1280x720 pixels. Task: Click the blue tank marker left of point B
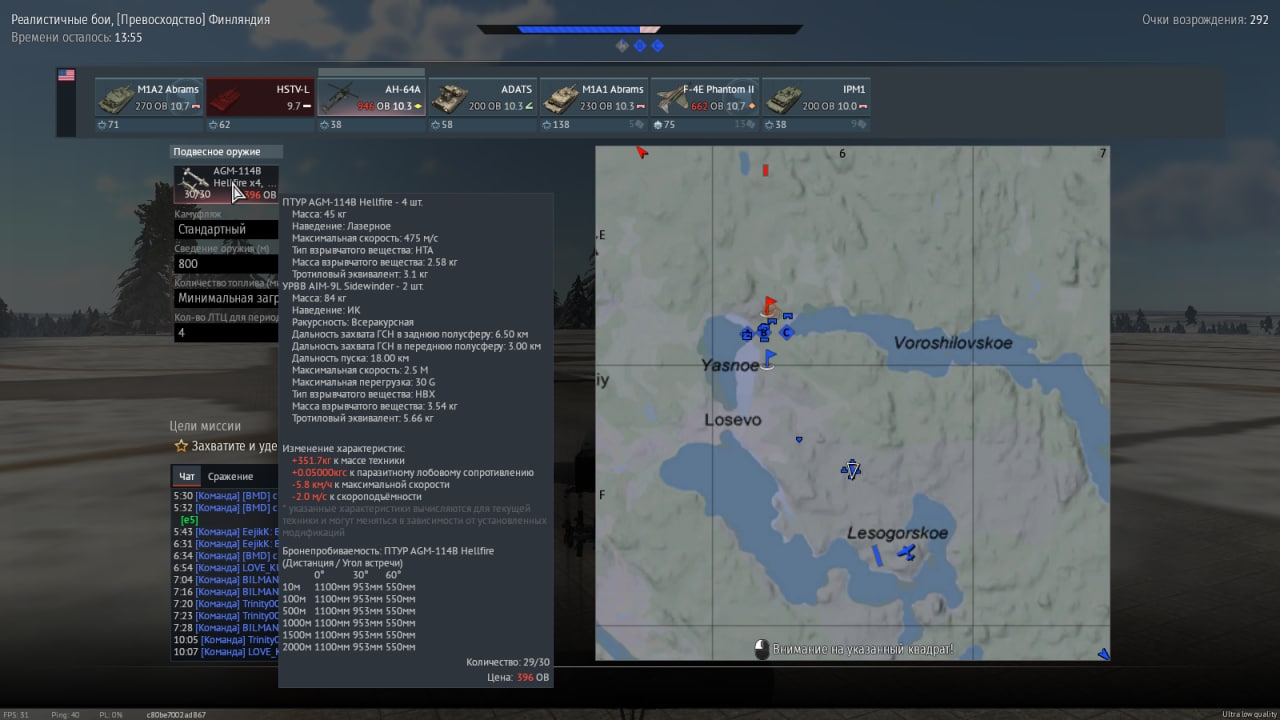click(x=746, y=334)
